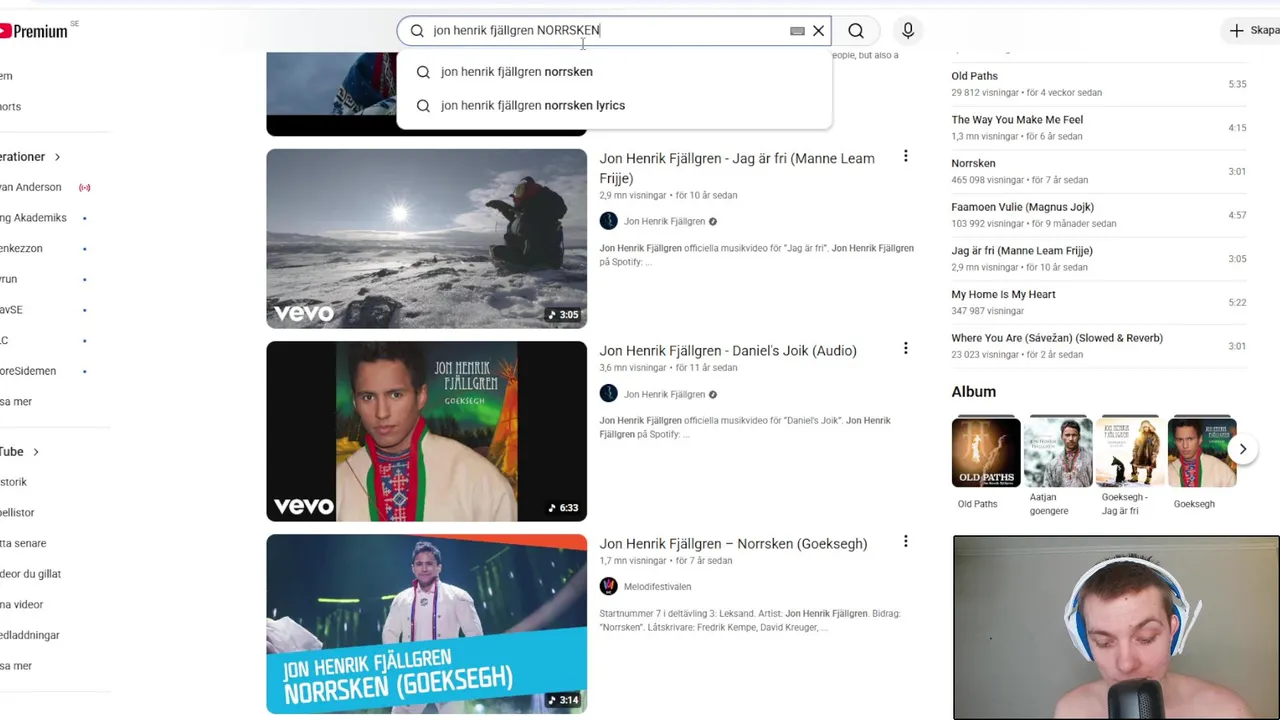Open Jag är fri video thumbnail
The height and width of the screenshot is (720, 1280).
pyautogui.click(x=426, y=238)
